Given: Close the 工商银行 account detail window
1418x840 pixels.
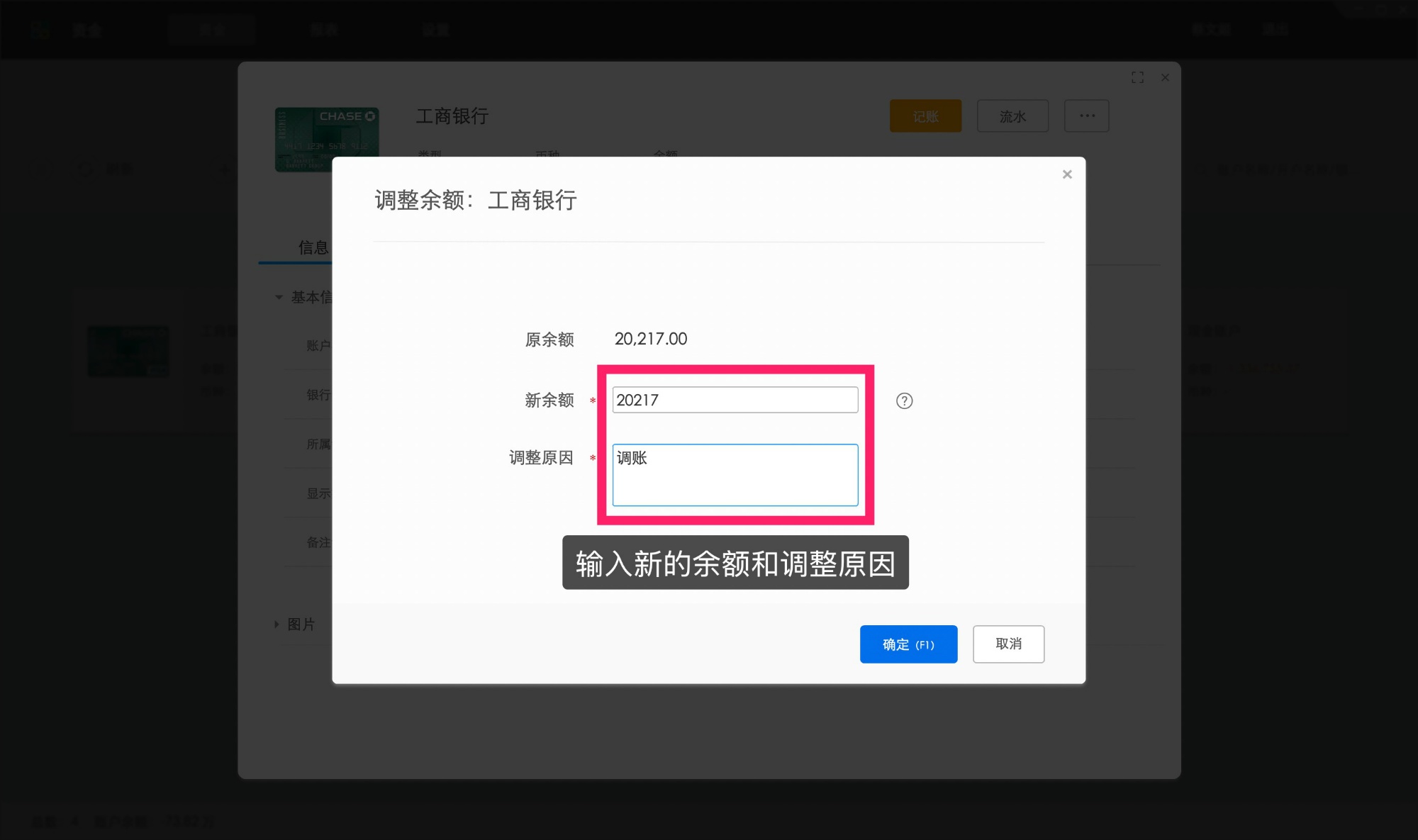Looking at the screenshot, I should [1164, 78].
